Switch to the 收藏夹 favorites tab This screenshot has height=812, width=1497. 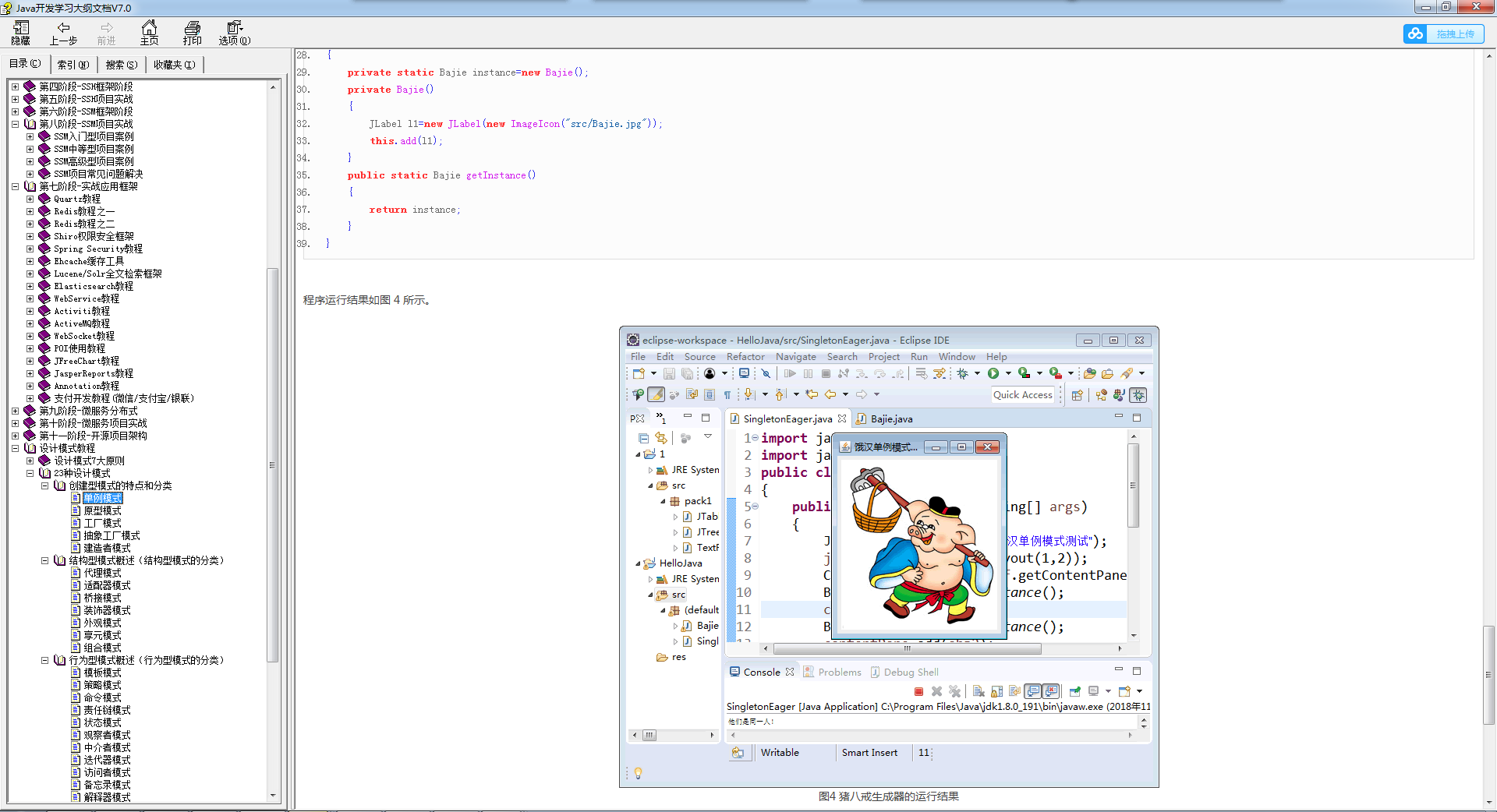175,65
